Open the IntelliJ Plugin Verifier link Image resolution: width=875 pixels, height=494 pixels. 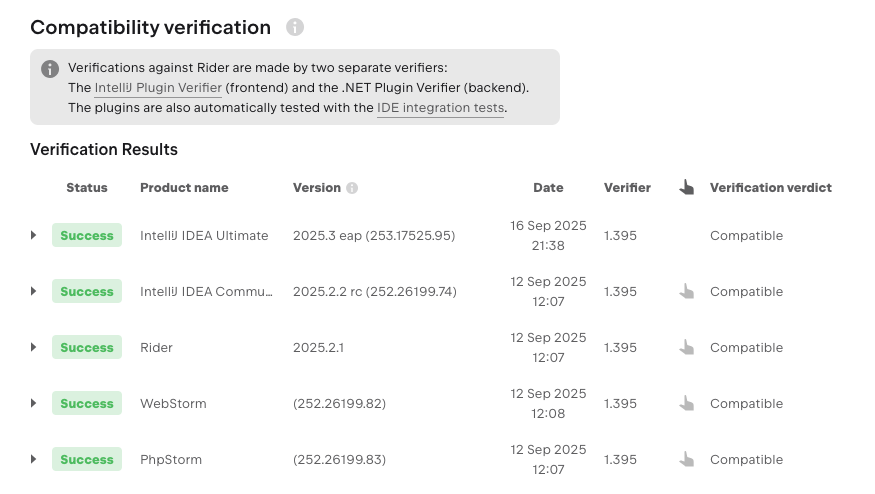[x=158, y=88]
